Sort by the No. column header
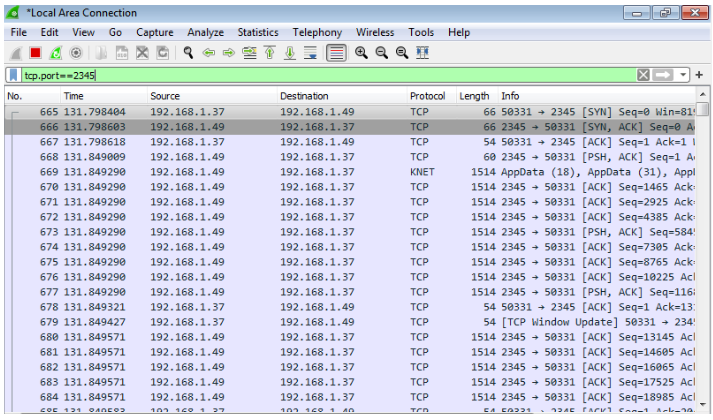713x420 pixels. pyautogui.click(x=33, y=96)
